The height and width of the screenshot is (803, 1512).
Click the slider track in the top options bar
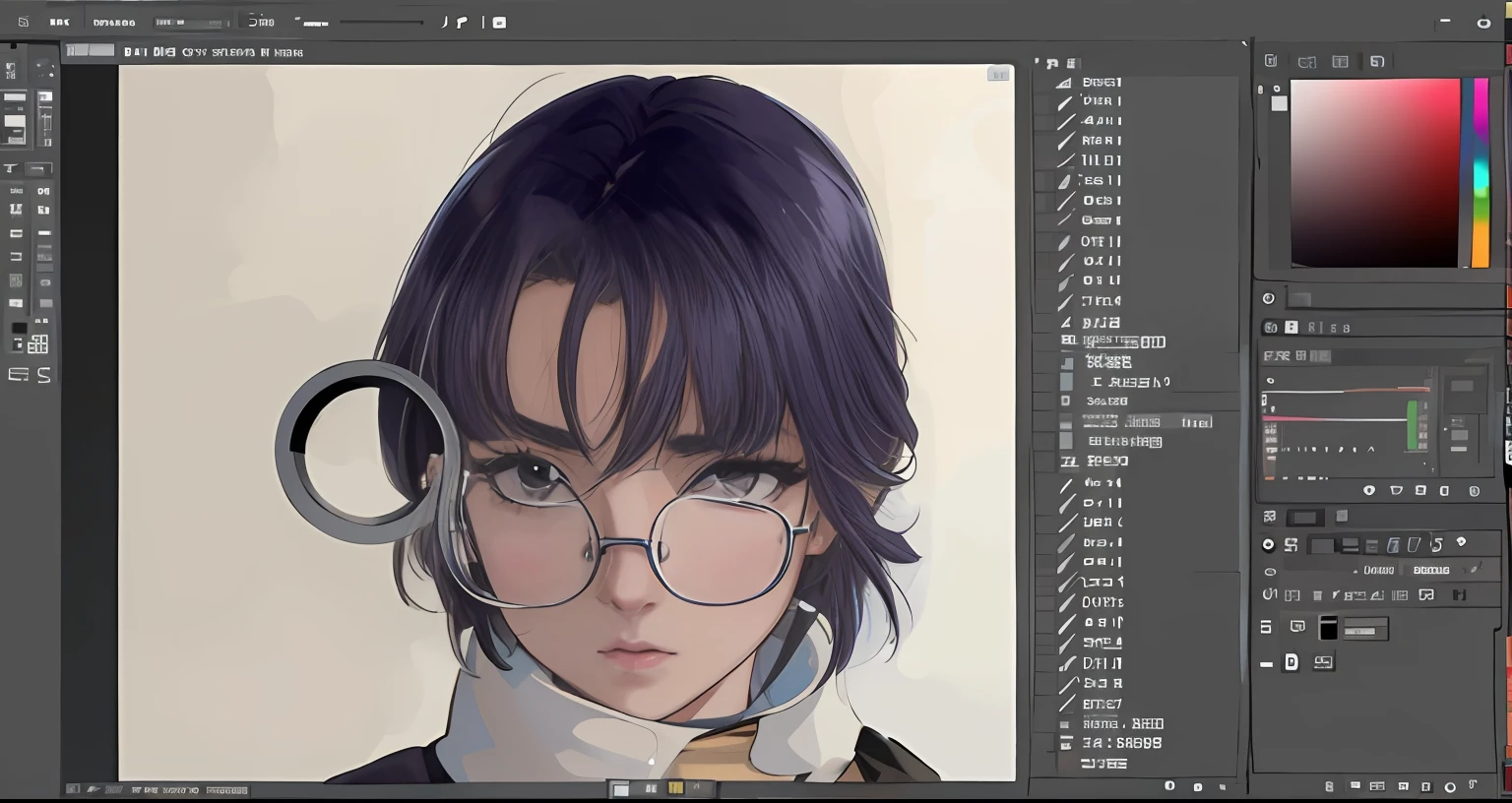(381, 22)
